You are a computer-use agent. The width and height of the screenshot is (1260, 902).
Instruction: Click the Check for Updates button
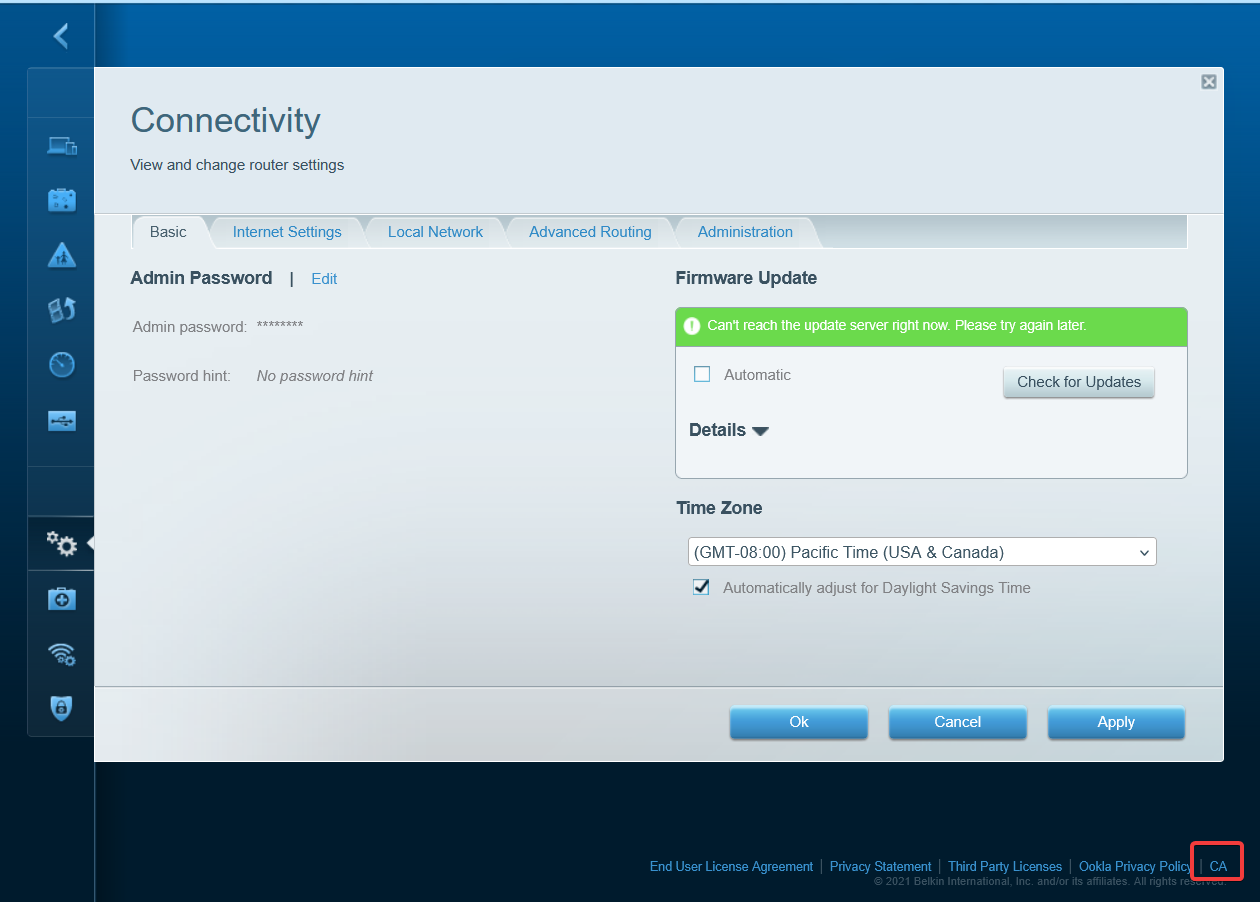point(1078,382)
